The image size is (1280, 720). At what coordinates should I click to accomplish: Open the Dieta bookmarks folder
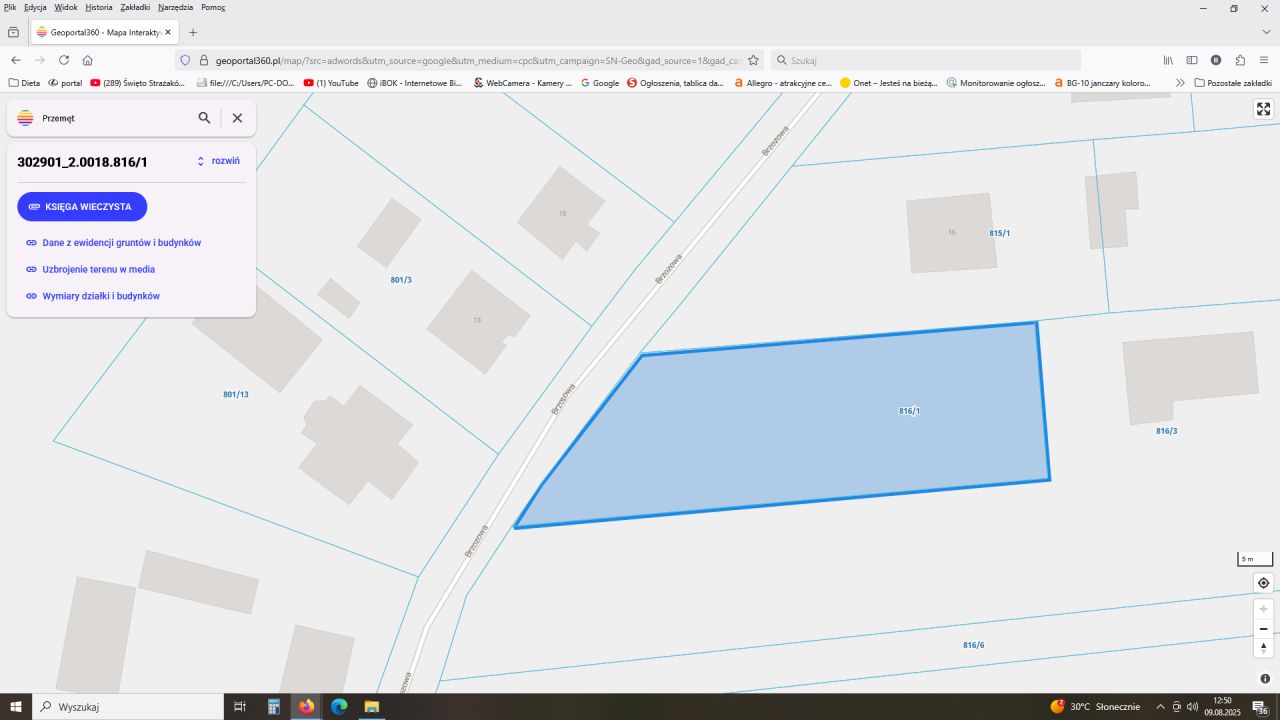pos(24,83)
